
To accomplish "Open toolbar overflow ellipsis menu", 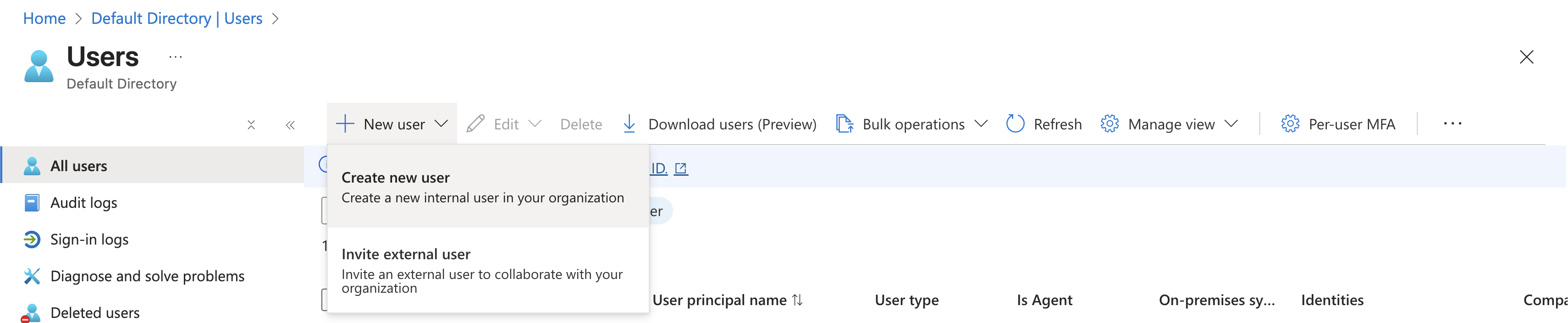I will pyautogui.click(x=1452, y=124).
